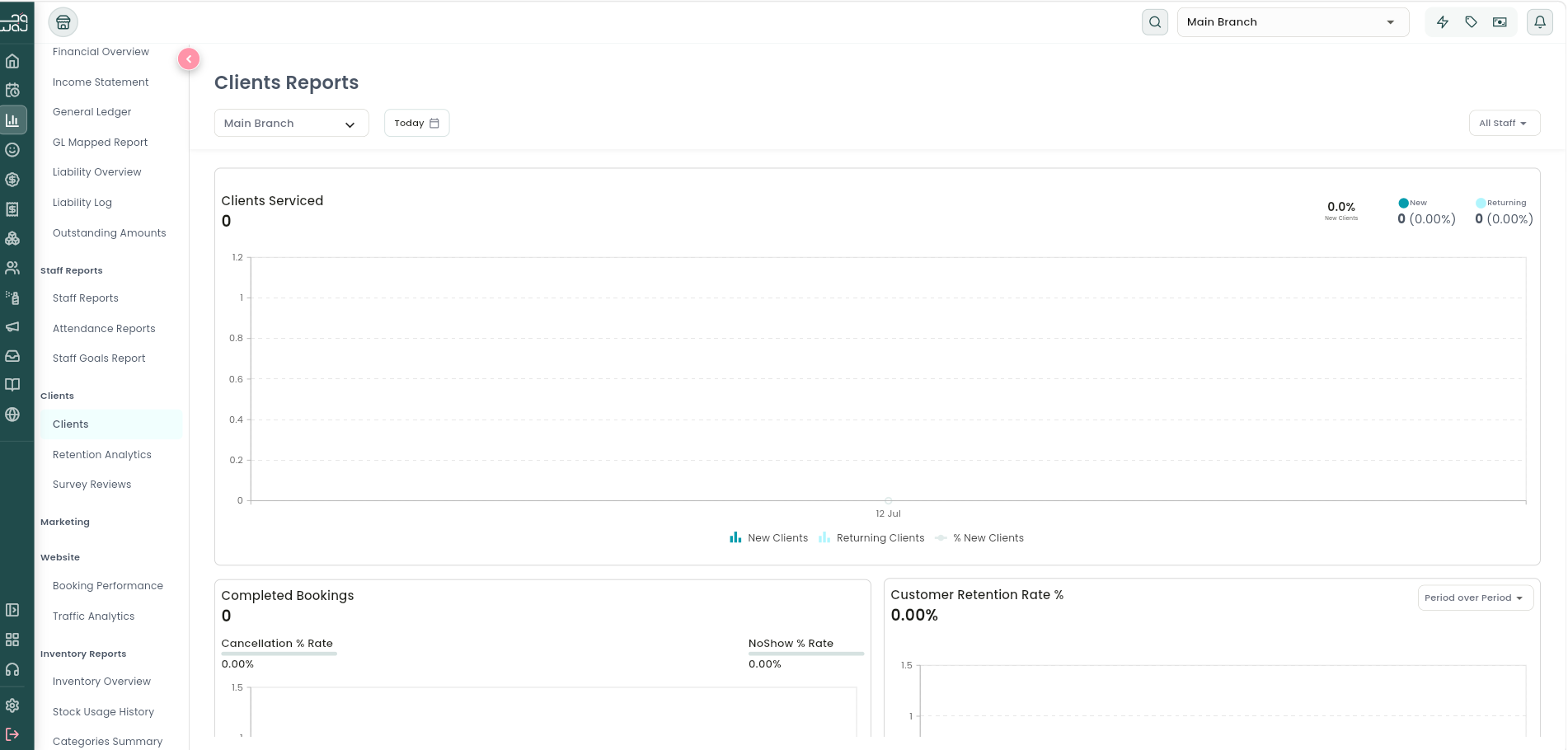The image size is (1568, 750).
Task: Open the dollar circle sidebar icon
Action: (x=12, y=180)
